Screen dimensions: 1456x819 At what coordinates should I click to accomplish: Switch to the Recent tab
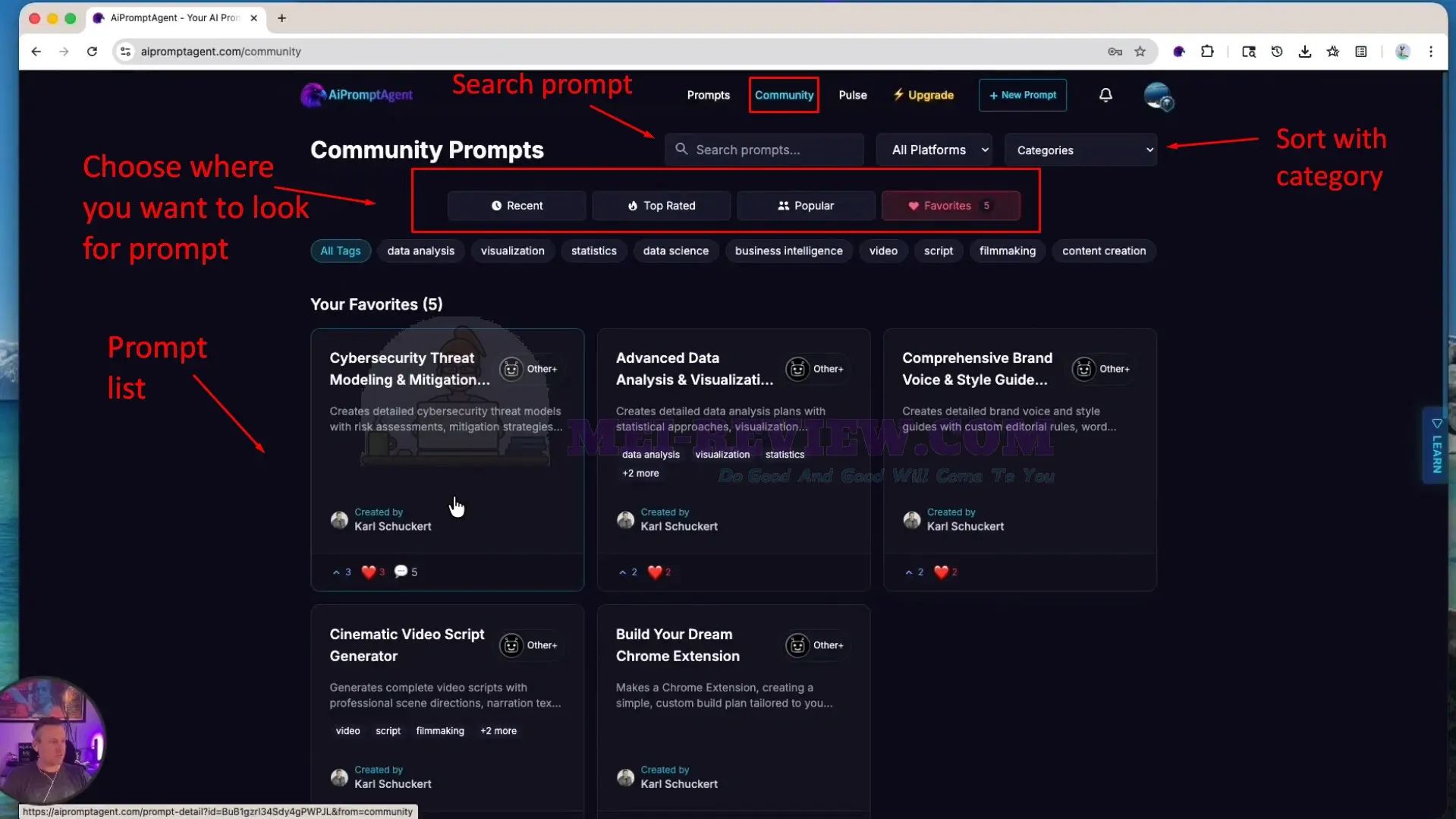[516, 206]
